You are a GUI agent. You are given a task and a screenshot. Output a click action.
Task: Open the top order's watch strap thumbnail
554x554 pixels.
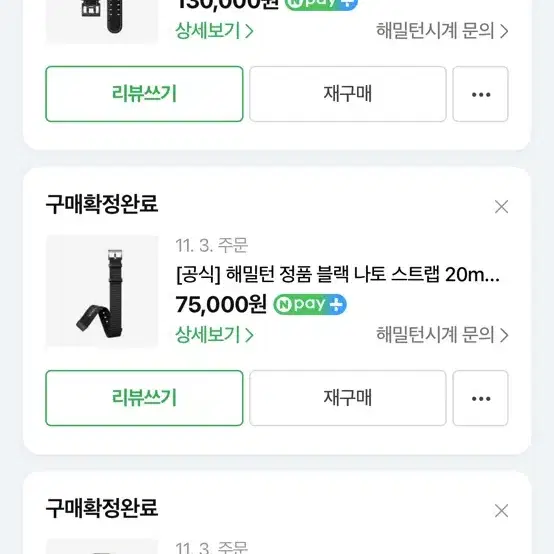(x=102, y=21)
